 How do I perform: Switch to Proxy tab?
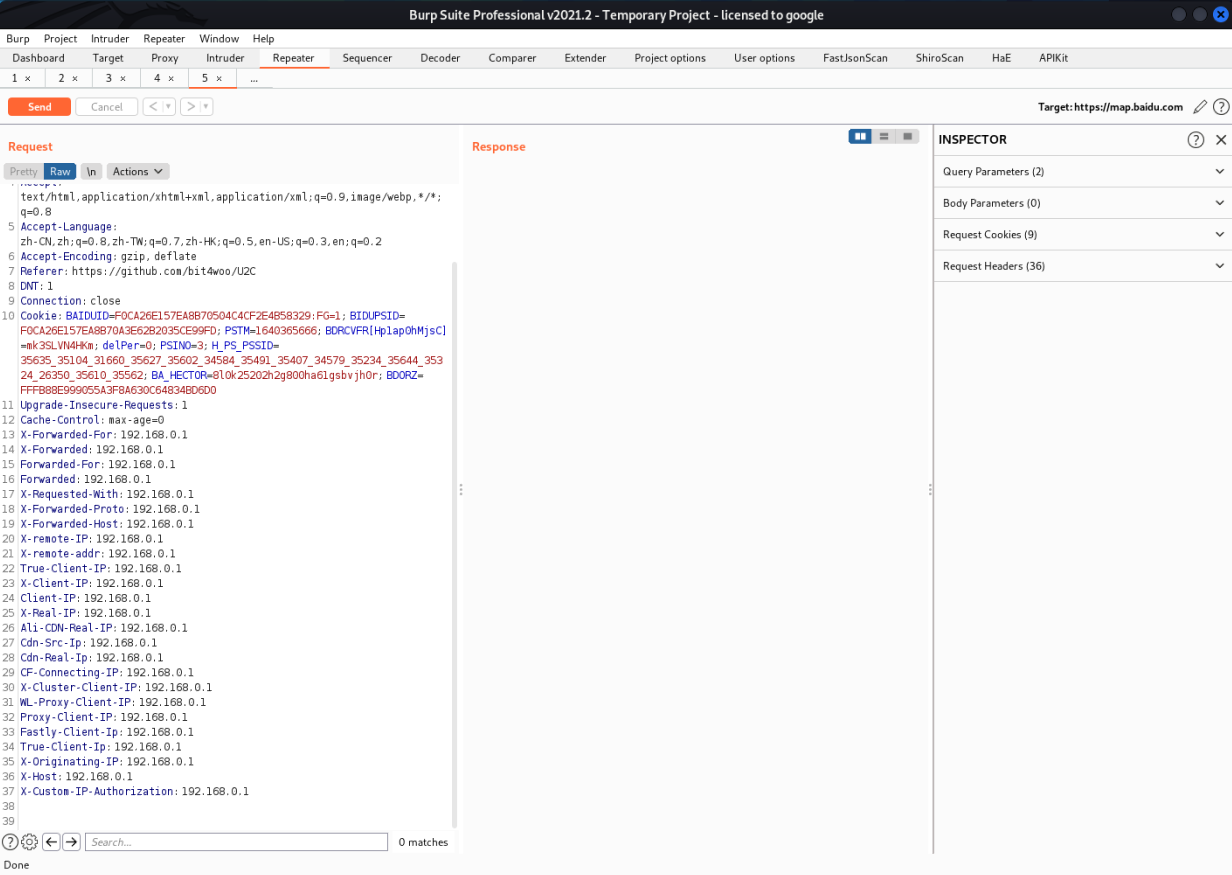click(165, 58)
